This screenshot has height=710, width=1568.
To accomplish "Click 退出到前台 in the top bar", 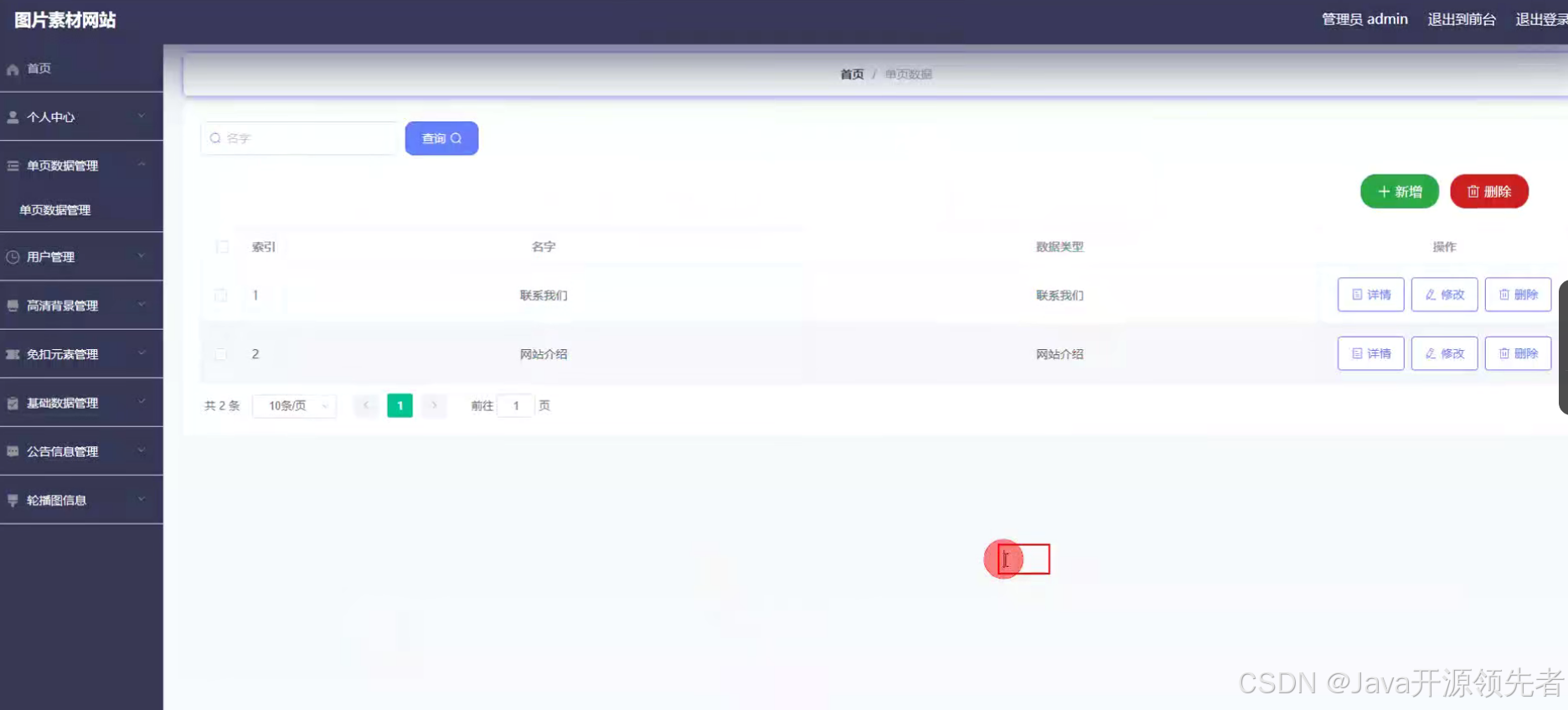I will [x=1462, y=19].
